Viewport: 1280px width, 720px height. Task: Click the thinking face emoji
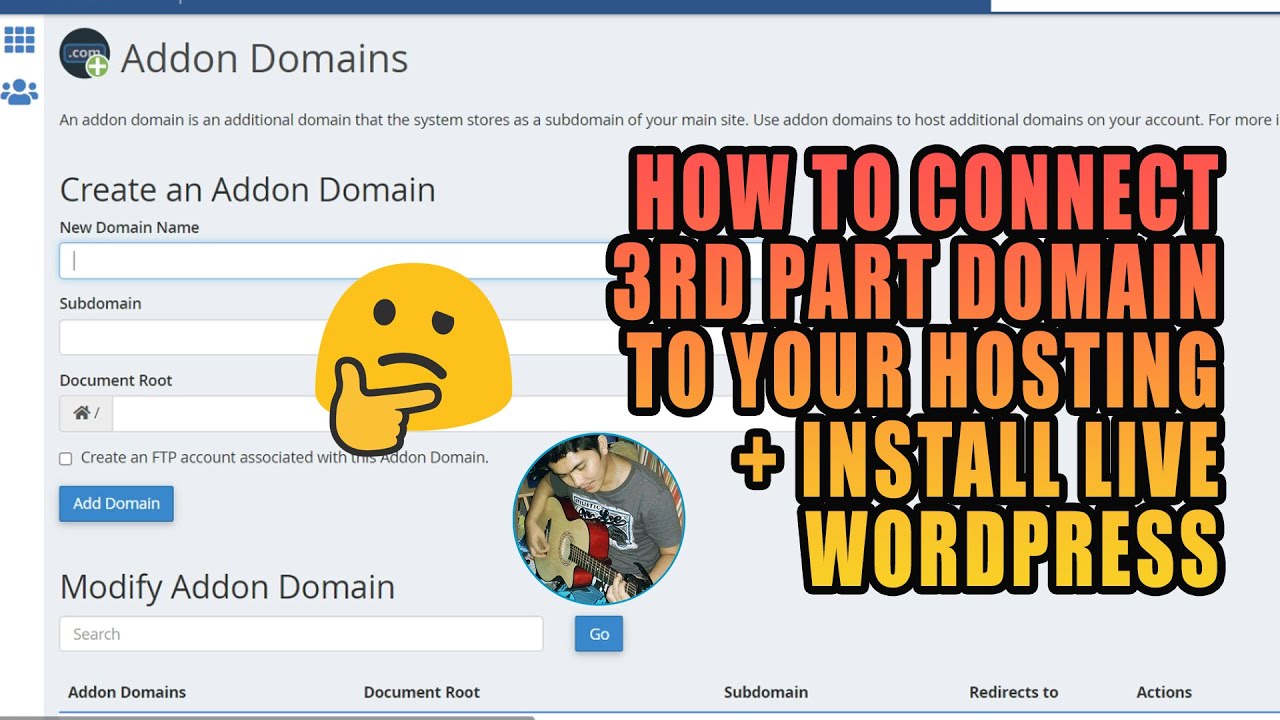(412, 359)
